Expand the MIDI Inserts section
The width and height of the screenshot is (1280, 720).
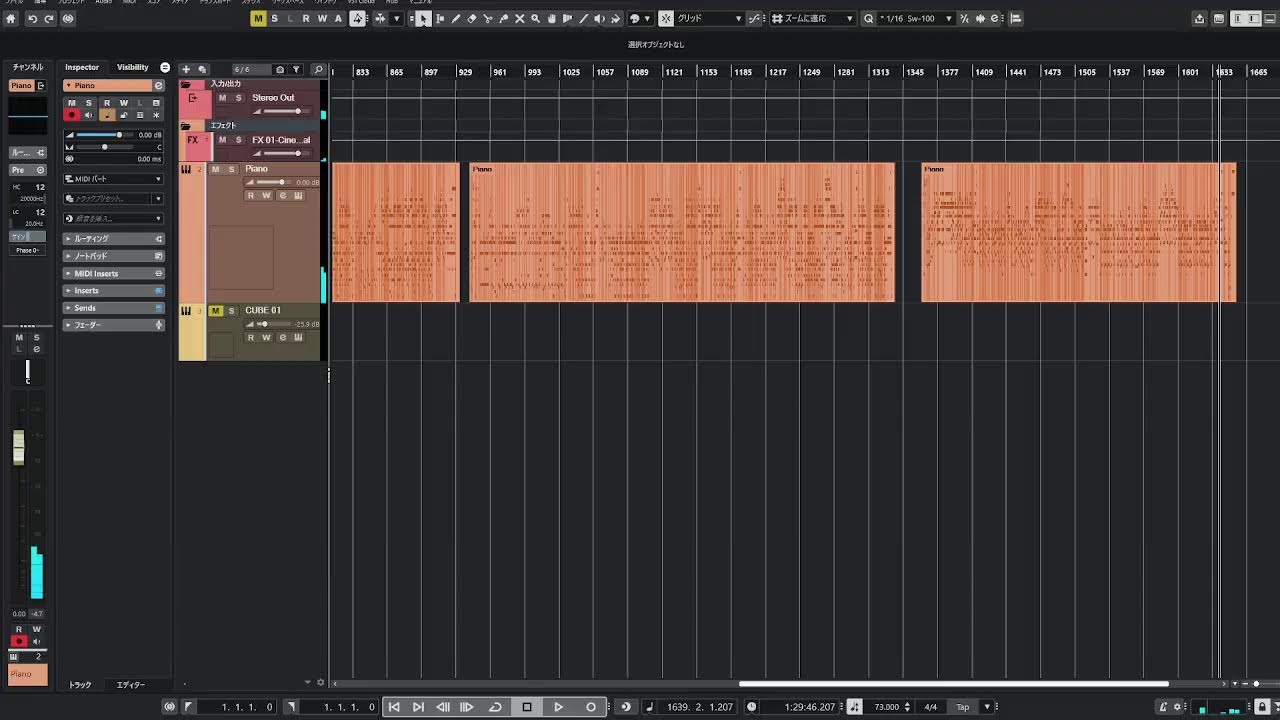pos(113,273)
